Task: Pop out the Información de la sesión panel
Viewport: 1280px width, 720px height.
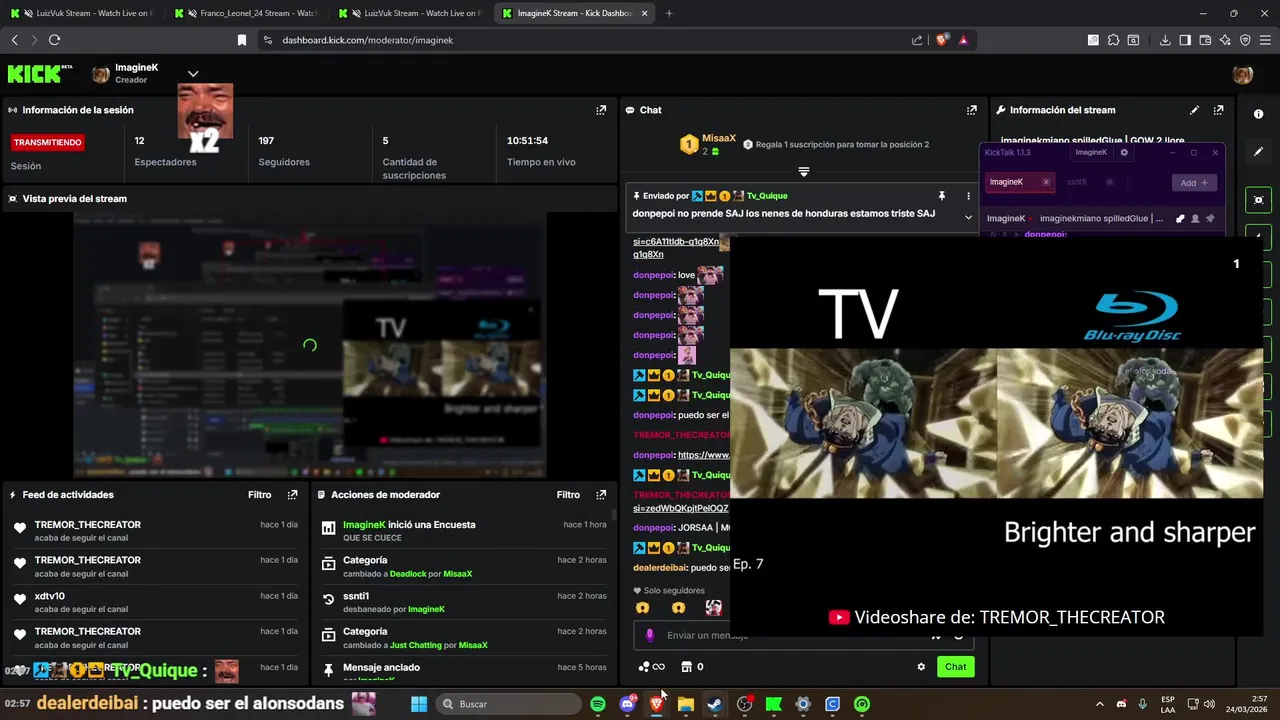Action: point(601,110)
